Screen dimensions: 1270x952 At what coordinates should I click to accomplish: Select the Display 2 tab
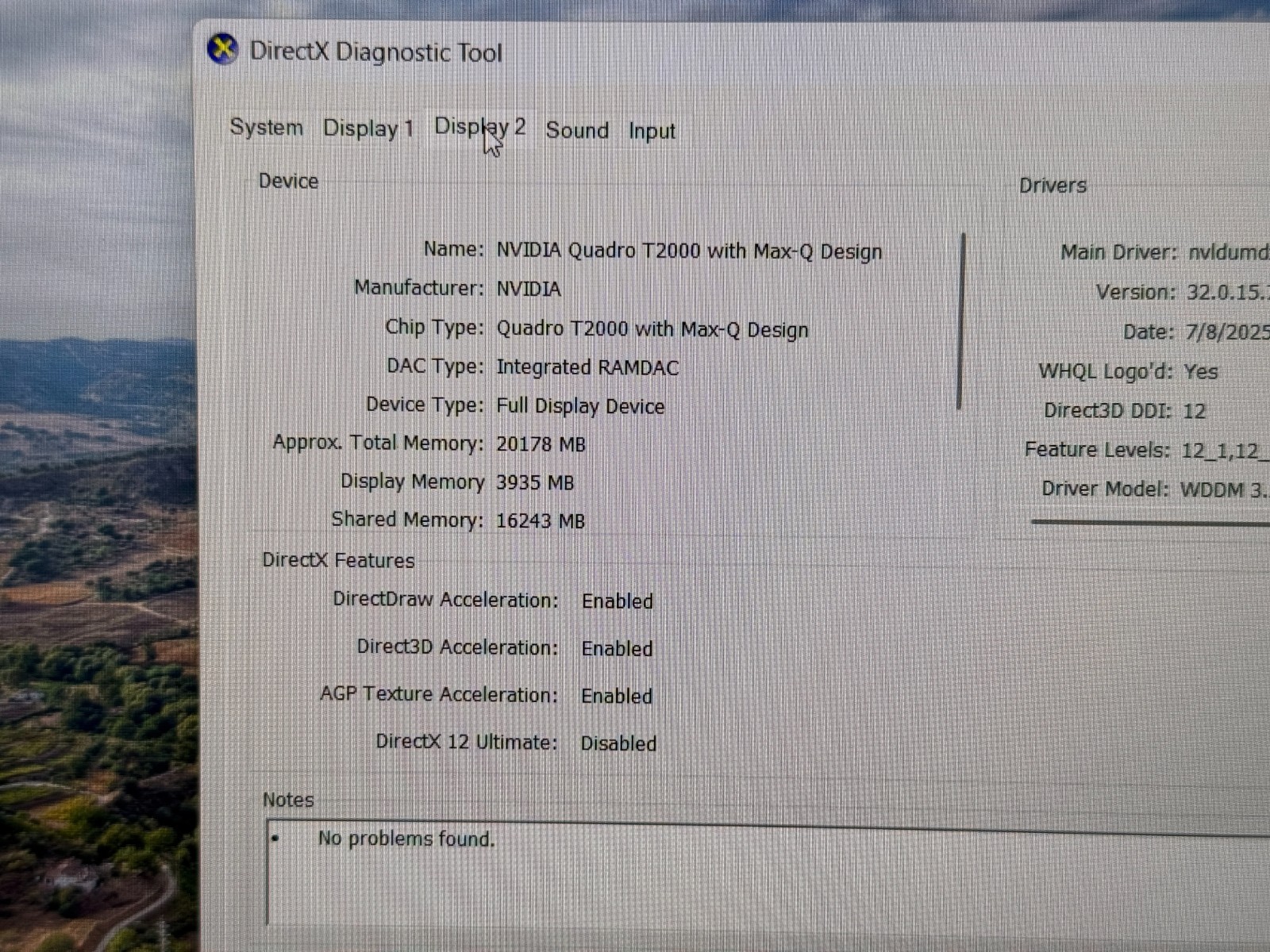point(479,127)
